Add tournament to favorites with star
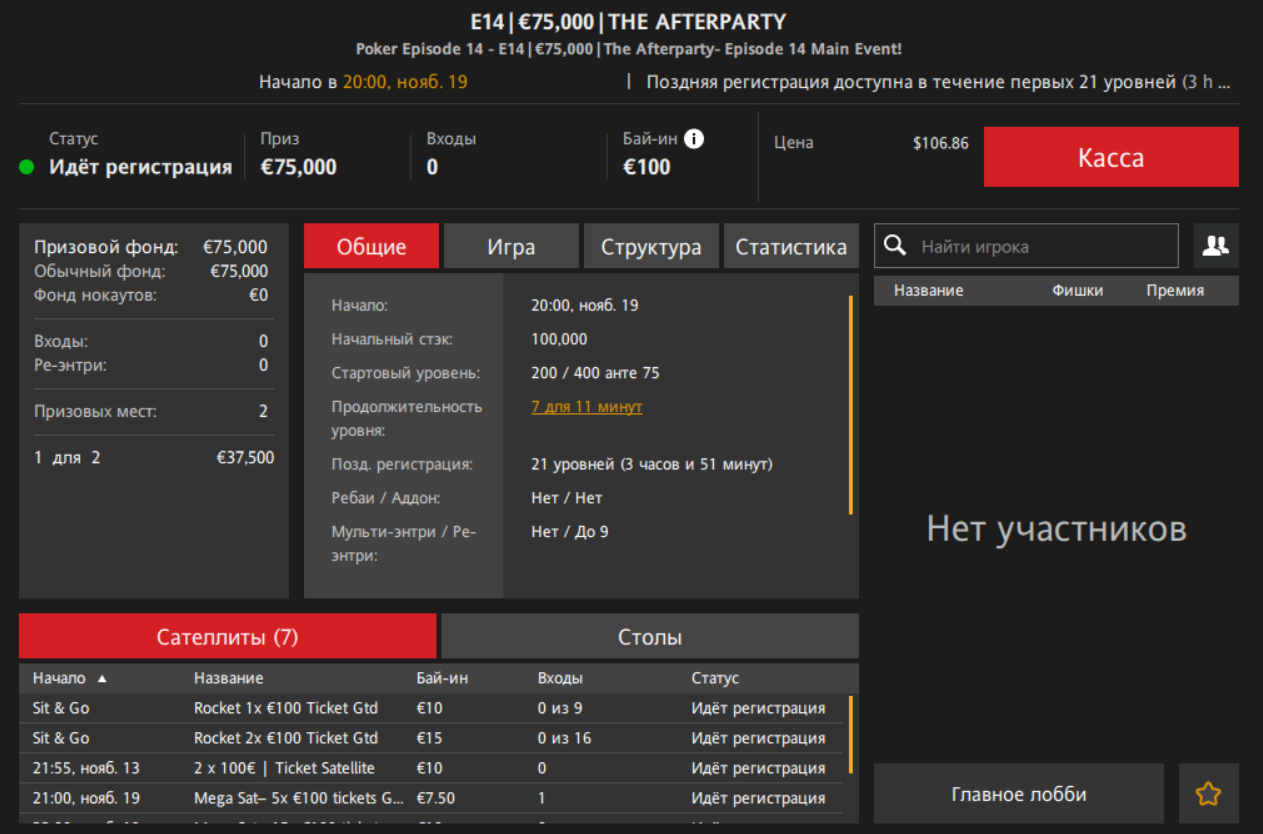The height and width of the screenshot is (834, 1263). pyautogui.click(x=1208, y=794)
